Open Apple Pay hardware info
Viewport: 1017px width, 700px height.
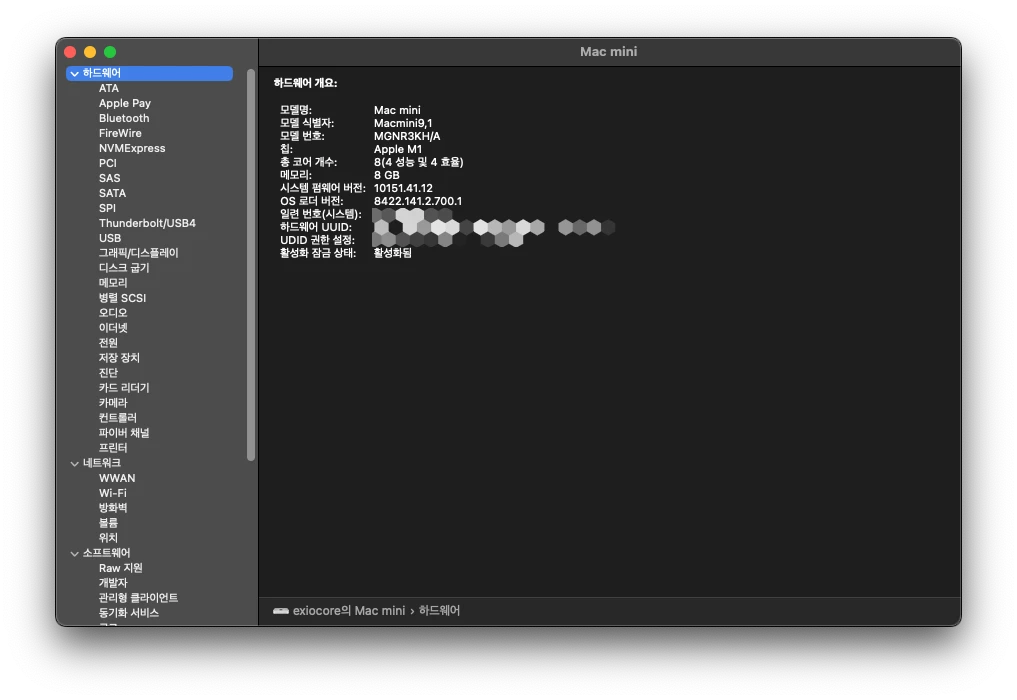pos(125,103)
